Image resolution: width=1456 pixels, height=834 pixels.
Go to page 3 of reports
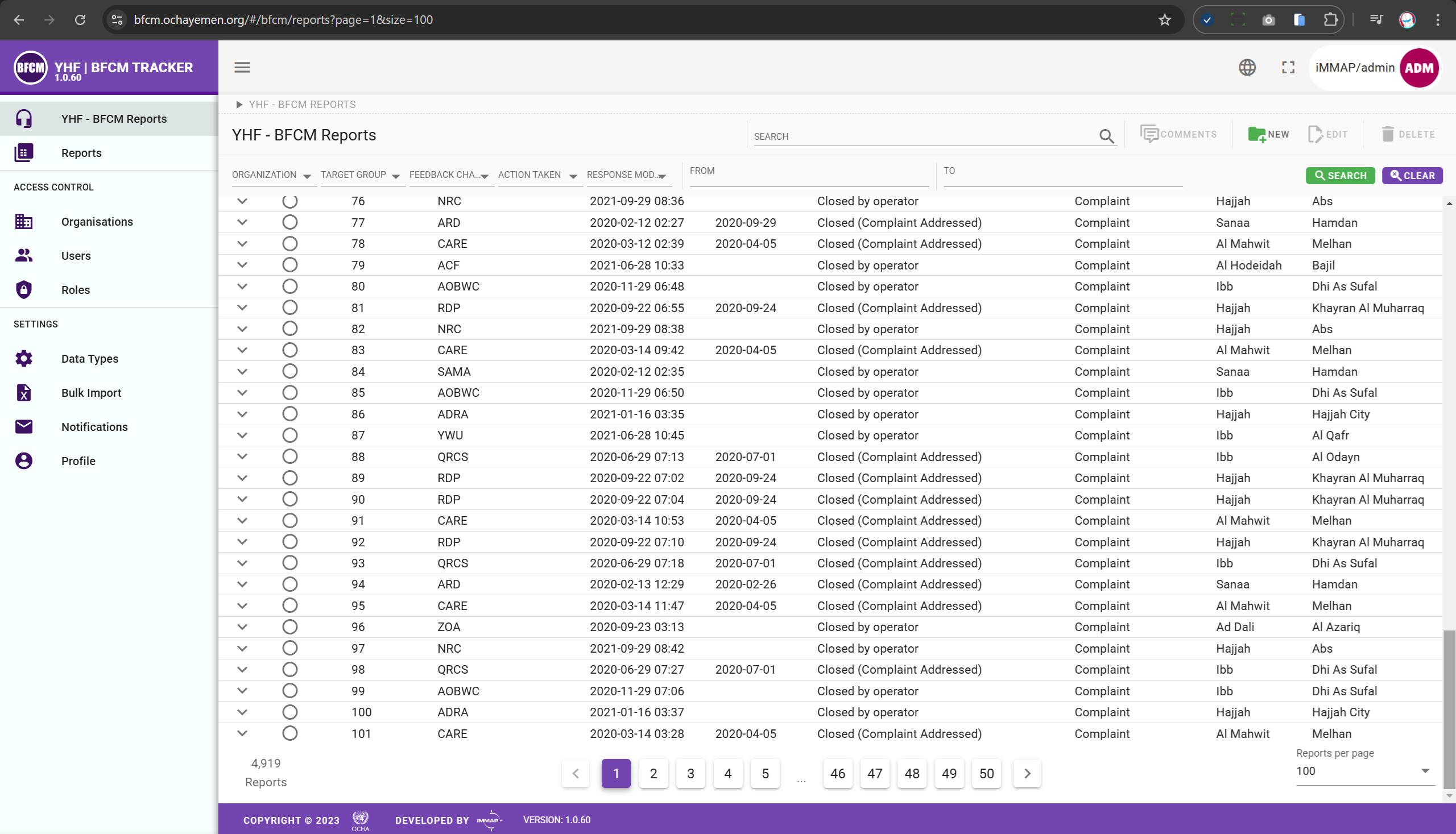pos(690,773)
